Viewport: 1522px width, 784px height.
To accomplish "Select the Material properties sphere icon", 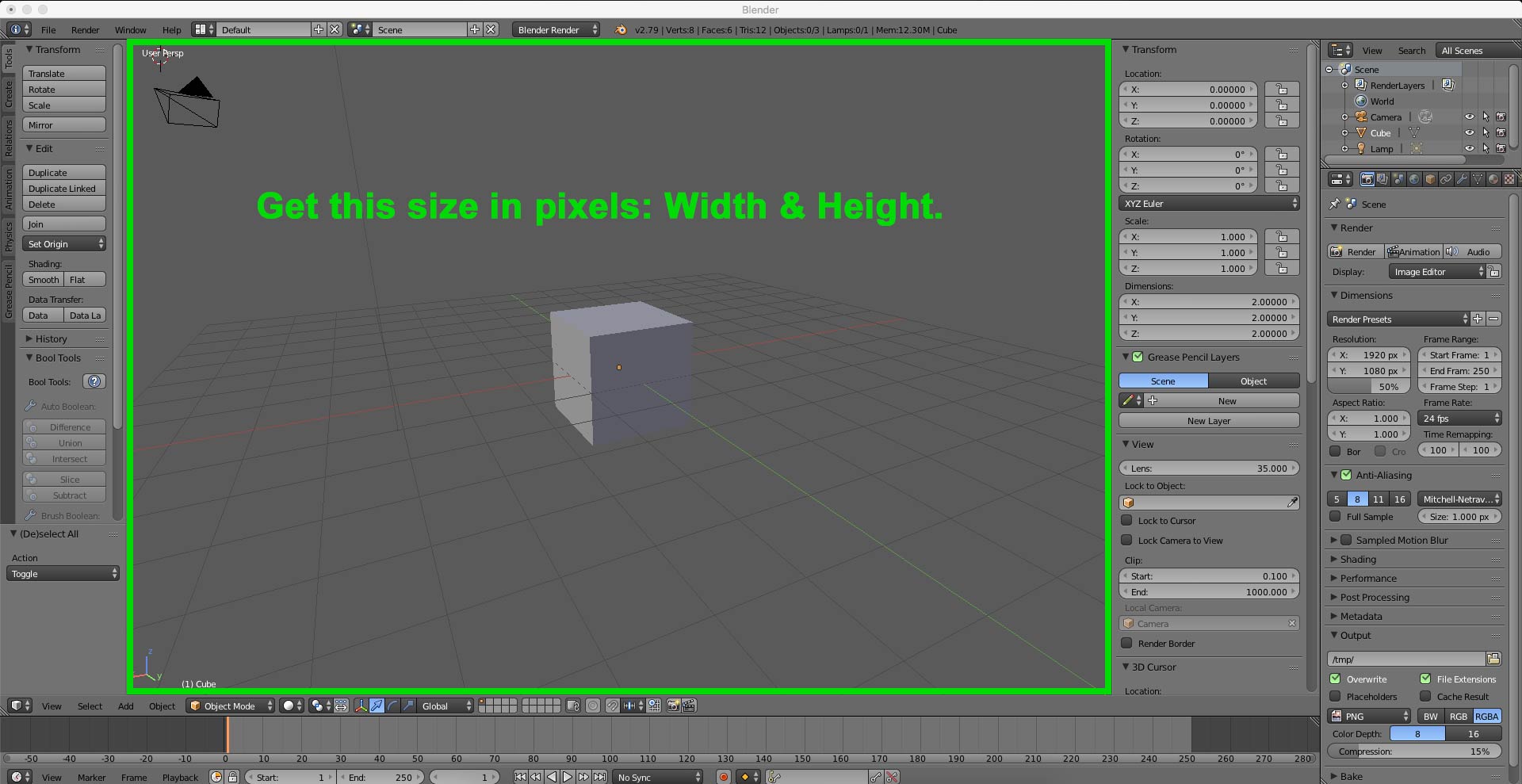I will pos(1492,178).
